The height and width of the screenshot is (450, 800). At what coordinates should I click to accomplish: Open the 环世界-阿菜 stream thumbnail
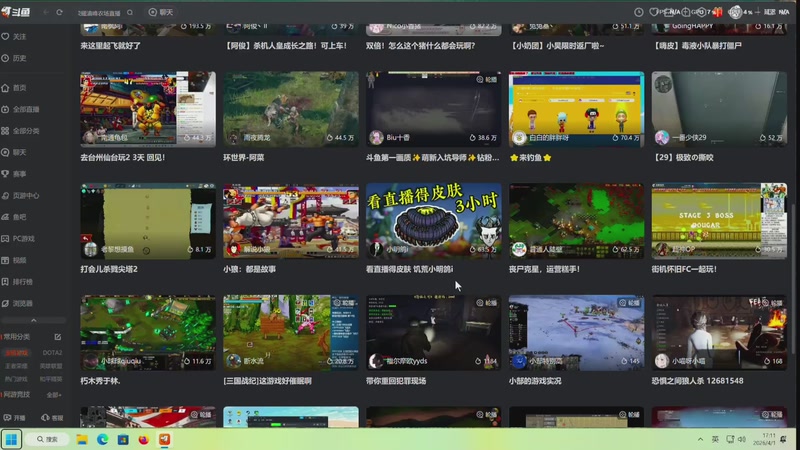[x=291, y=109]
